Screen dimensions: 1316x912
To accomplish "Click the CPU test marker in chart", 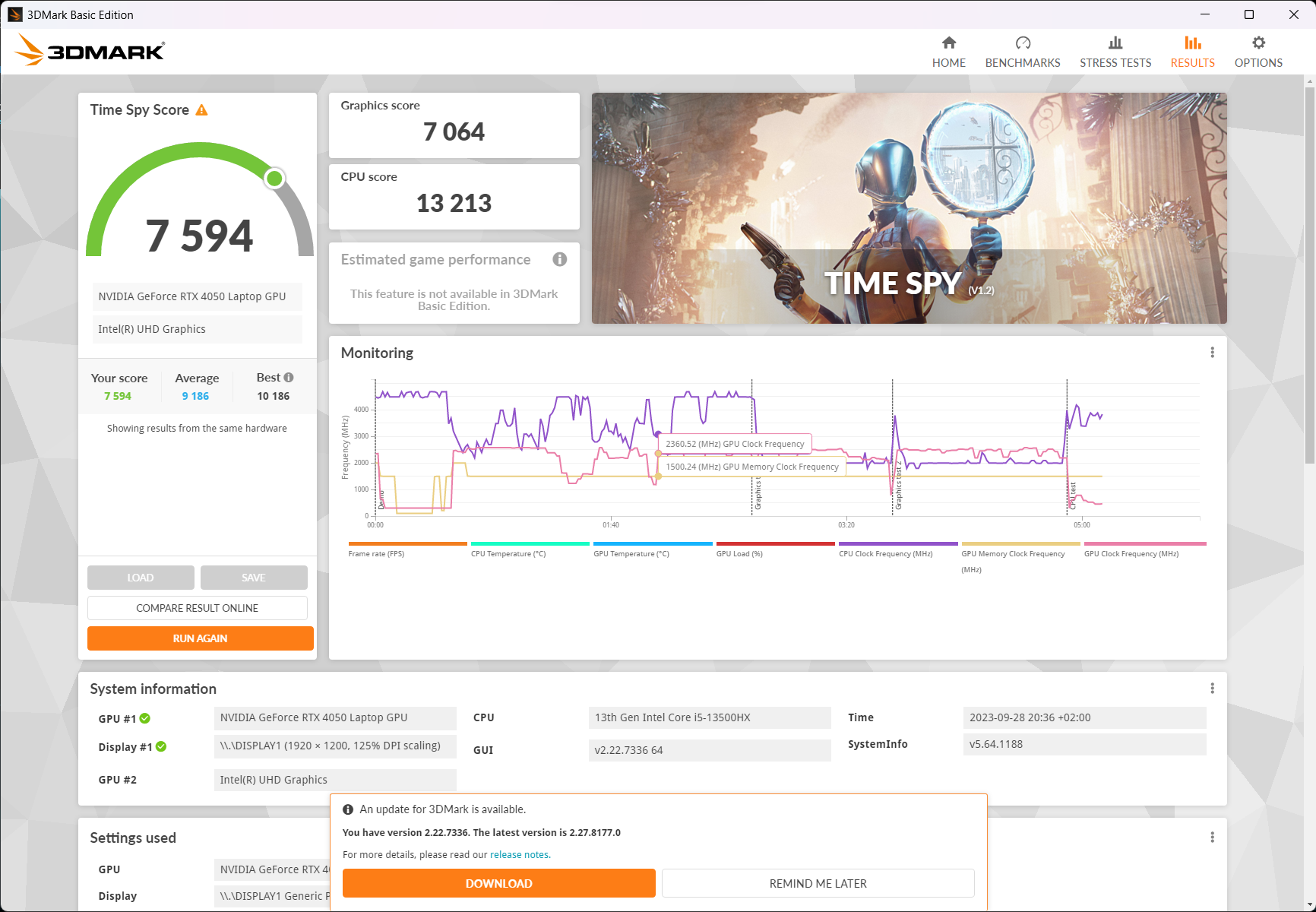I will pos(1073,496).
